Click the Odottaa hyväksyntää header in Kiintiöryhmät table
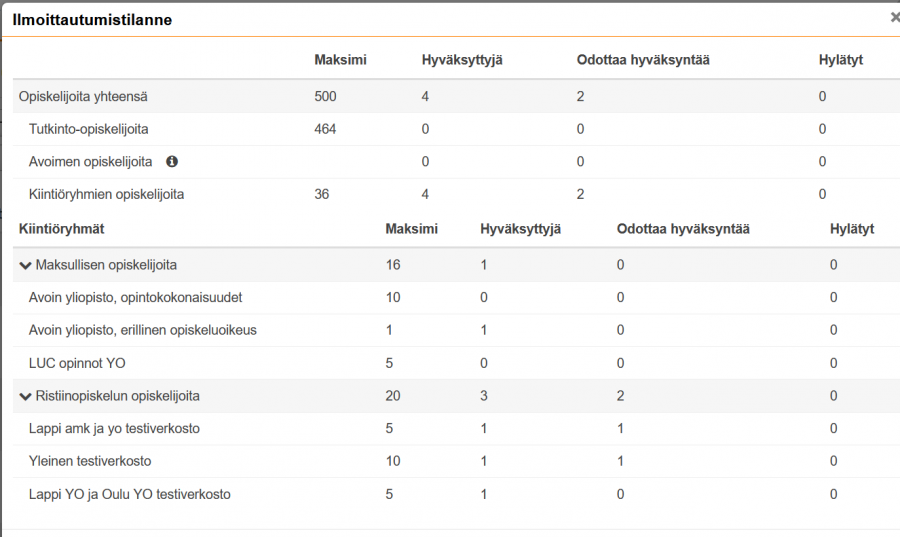The width and height of the screenshot is (900, 537). (x=683, y=229)
